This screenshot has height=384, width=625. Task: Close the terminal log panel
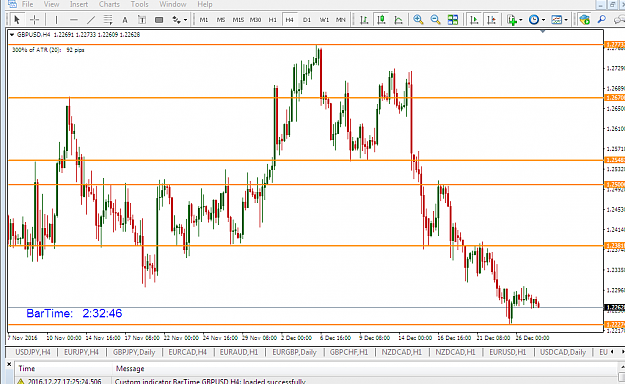pyautogui.click(x=9, y=364)
